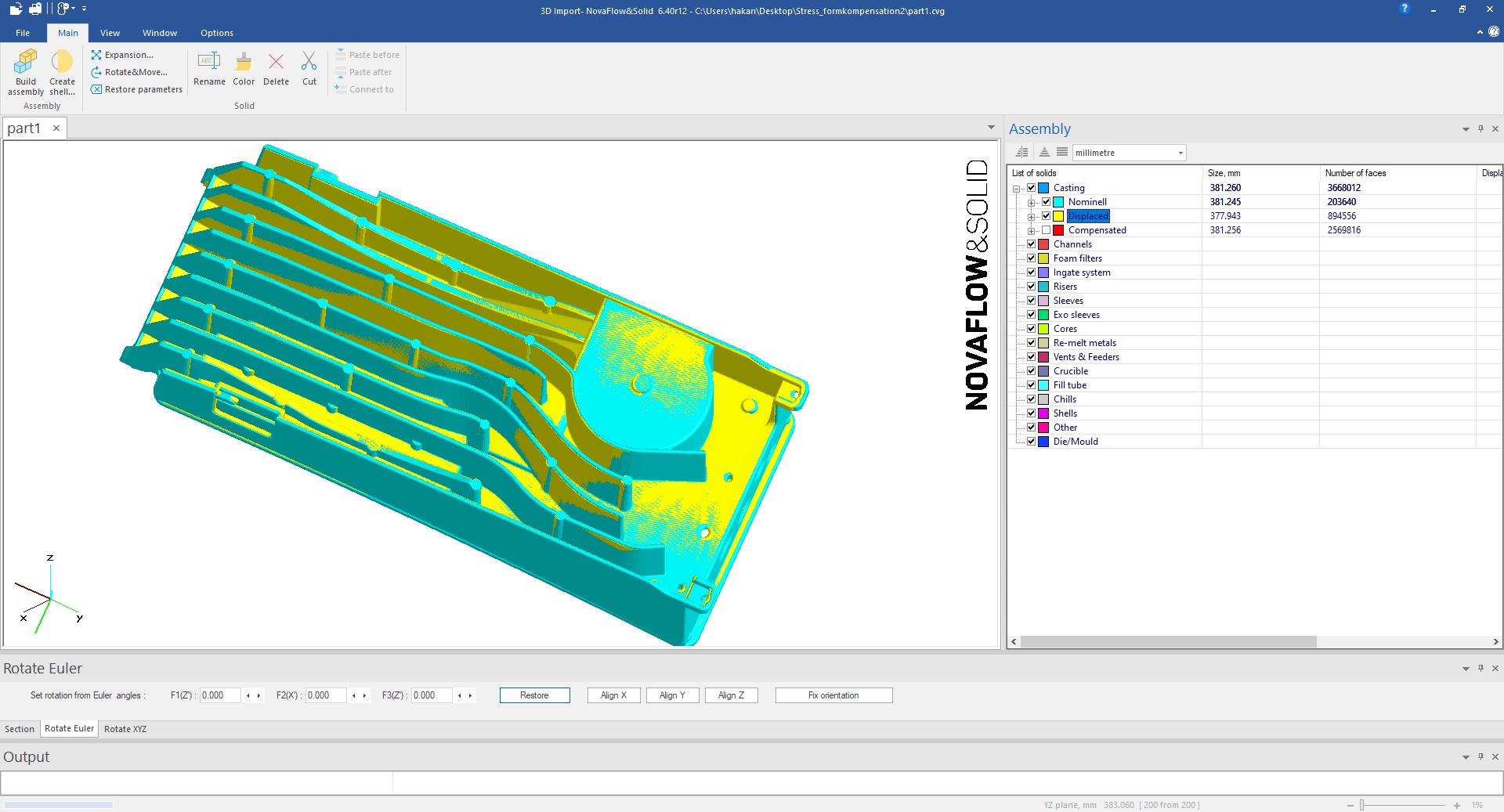Click the red Compensated color swatch

coord(1058,230)
